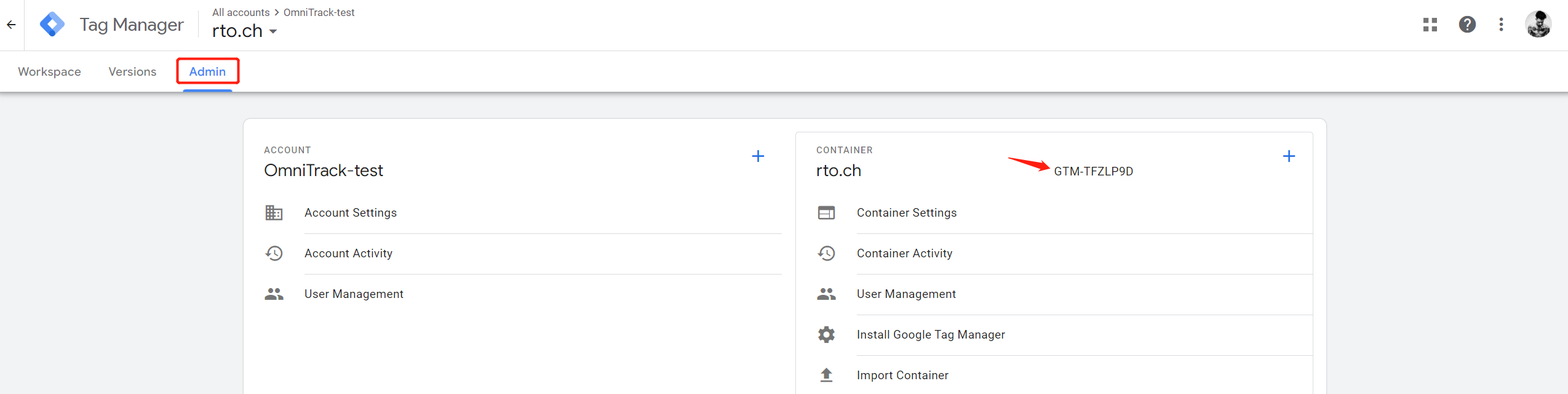Click the Container Settings window icon
1568x394 pixels.
coord(826,213)
